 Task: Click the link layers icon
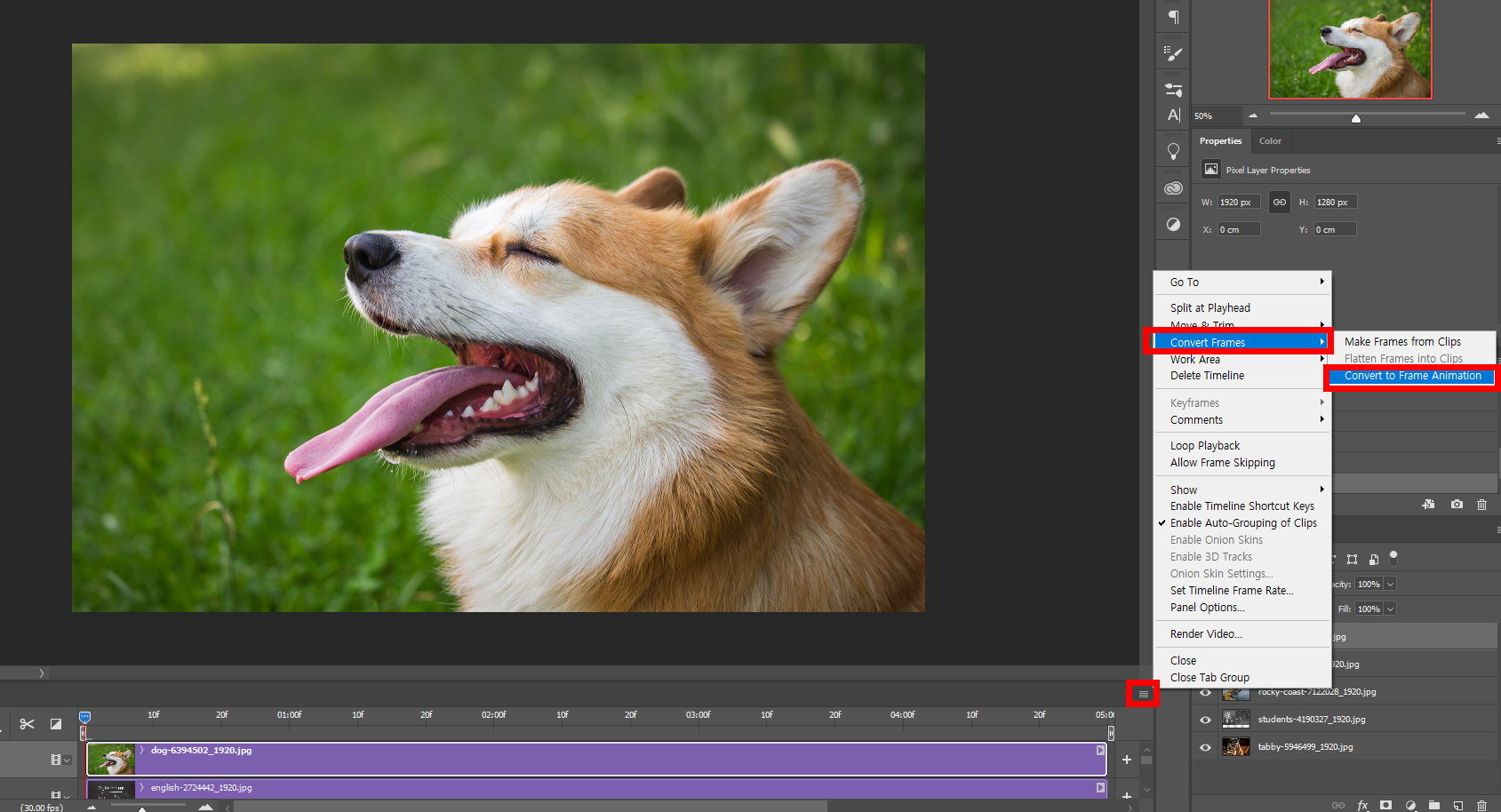click(x=1338, y=805)
